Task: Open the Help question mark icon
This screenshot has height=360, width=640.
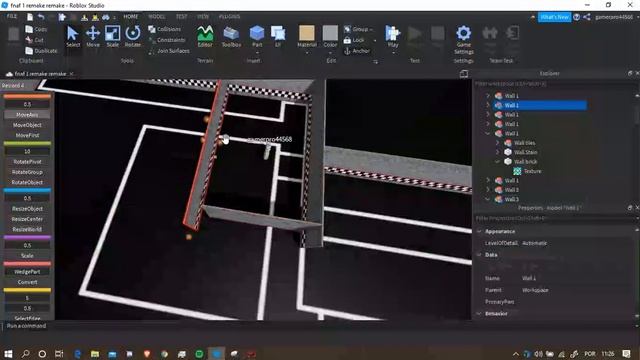Action: pyautogui.click(x=576, y=17)
